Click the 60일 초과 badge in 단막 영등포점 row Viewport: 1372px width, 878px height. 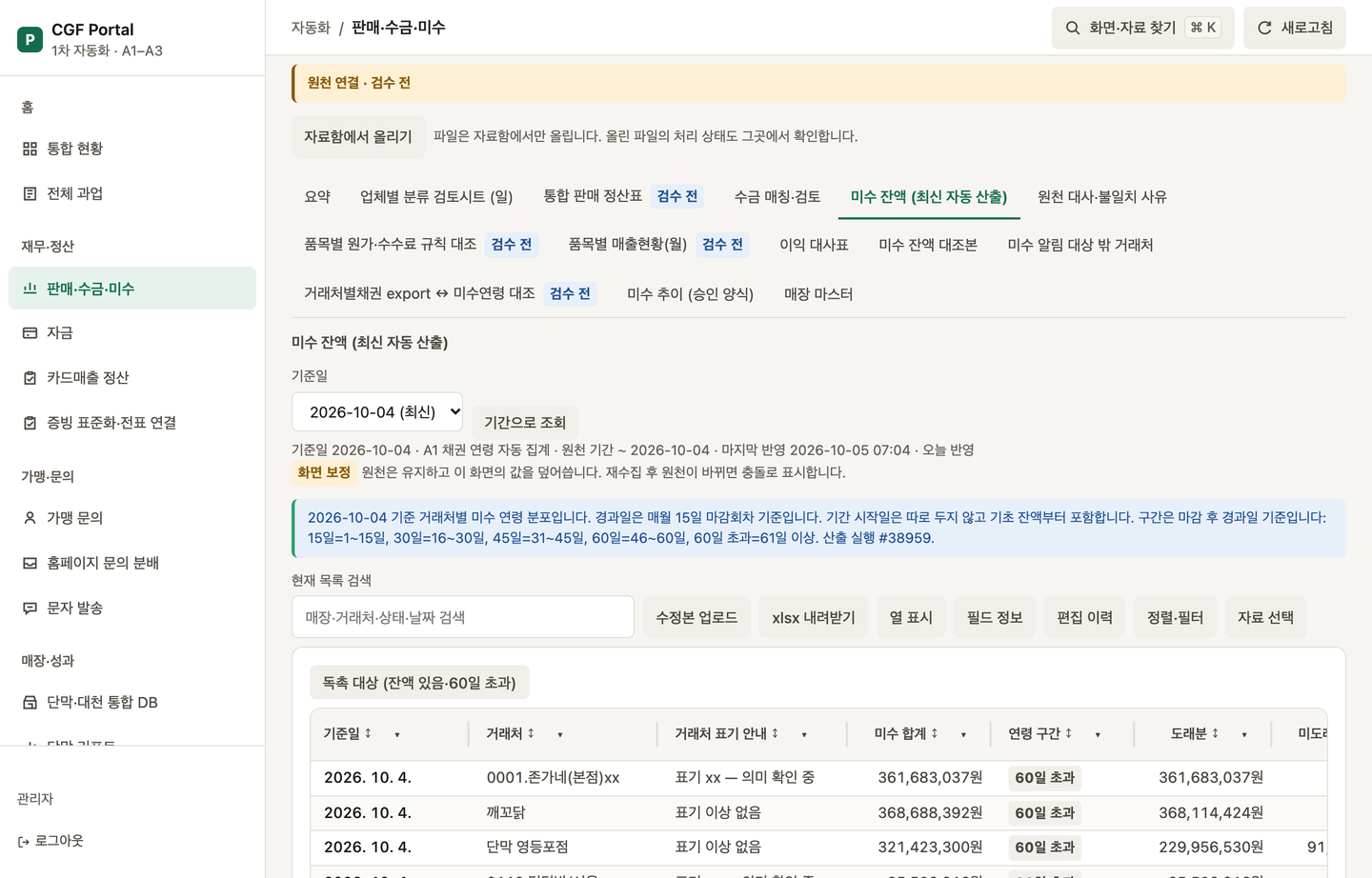click(1045, 847)
